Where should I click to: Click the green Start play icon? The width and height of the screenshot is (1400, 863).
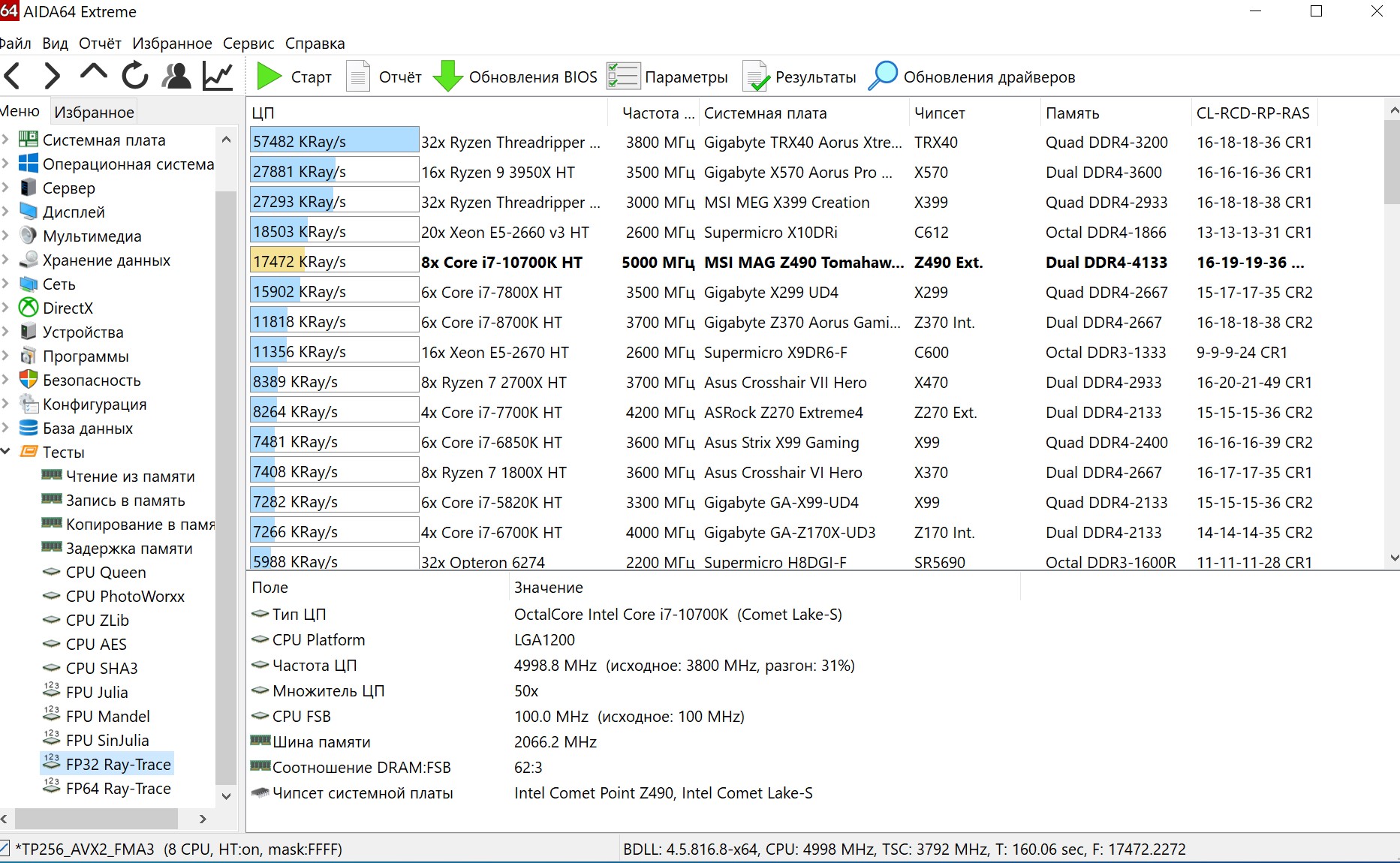click(269, 77)
